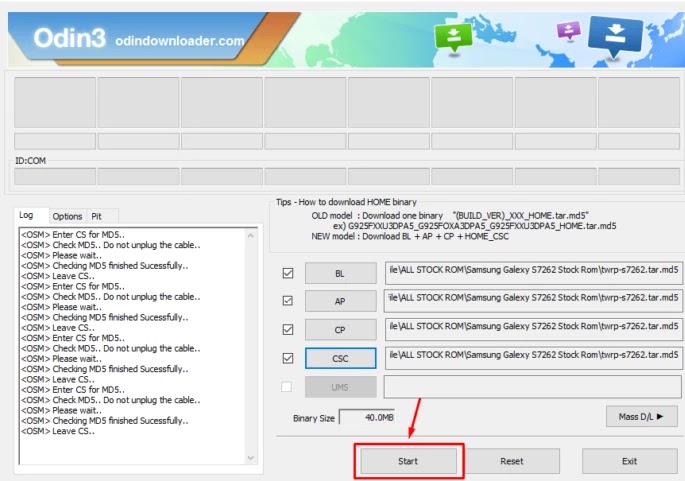This screenshot has height=481, width=685.
Task: Uncheck the AP checkbox
Action: pyautogui.click(x=288, y=301)
